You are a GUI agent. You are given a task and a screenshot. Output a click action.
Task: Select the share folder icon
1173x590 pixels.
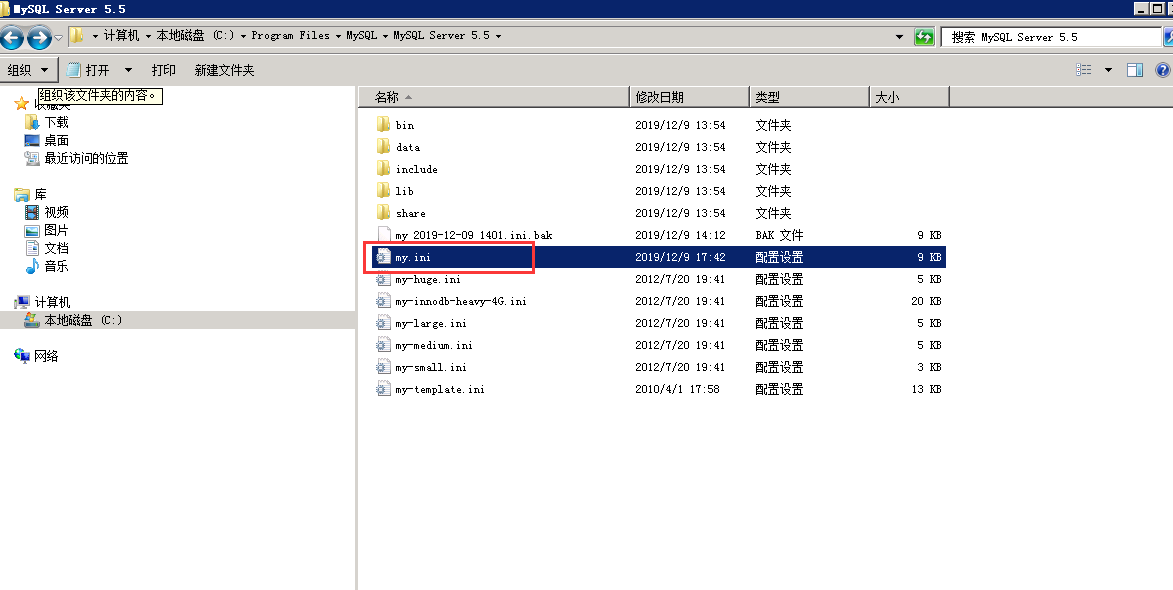pyautogui.click(x=384, y=212)
